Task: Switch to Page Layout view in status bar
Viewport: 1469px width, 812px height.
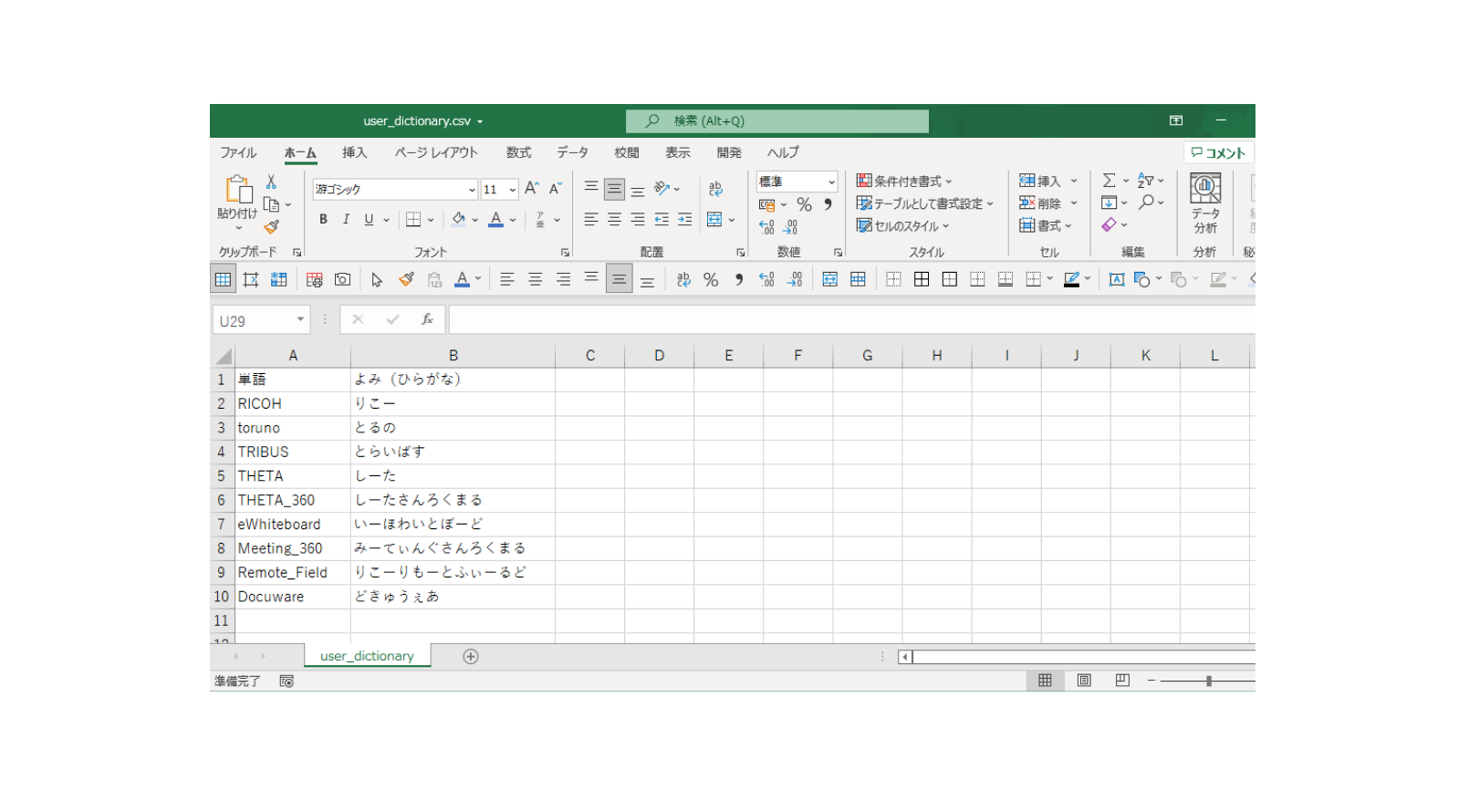Action: tap(1084, 681)
